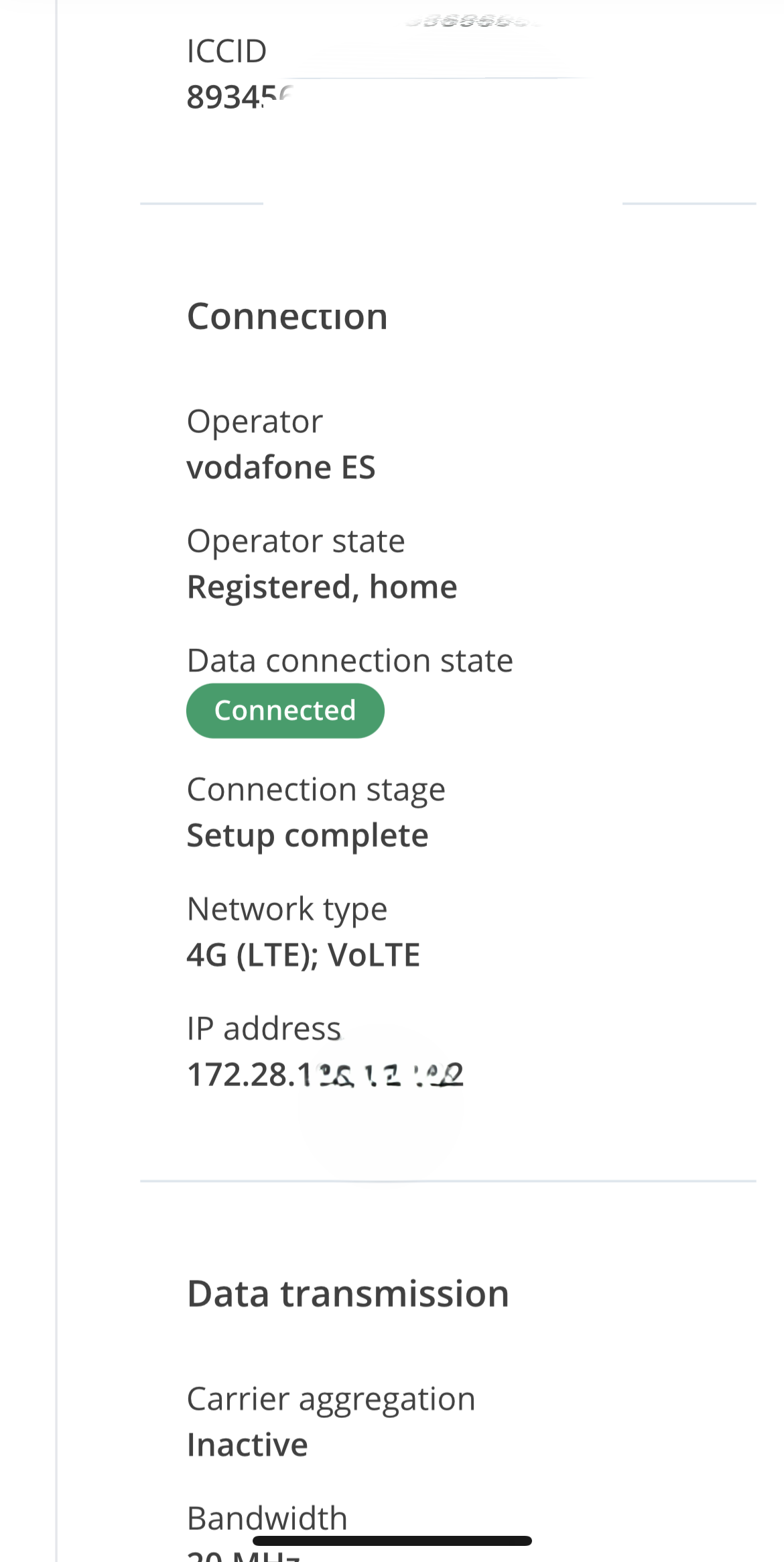Tap the green Connected status badge
This screenshot has height=1562, width=784.
point(285,711)
